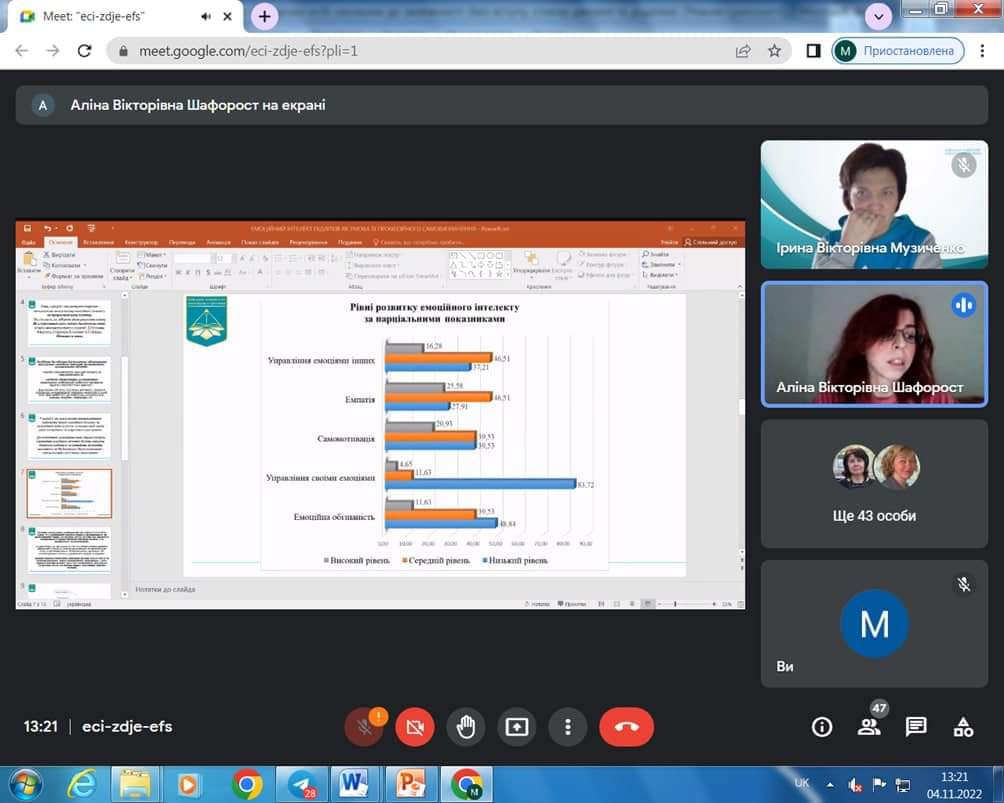Open a new browser tab
This screenshot has height=803, width=1004.
pyautogui.click(x=264, y=17)
